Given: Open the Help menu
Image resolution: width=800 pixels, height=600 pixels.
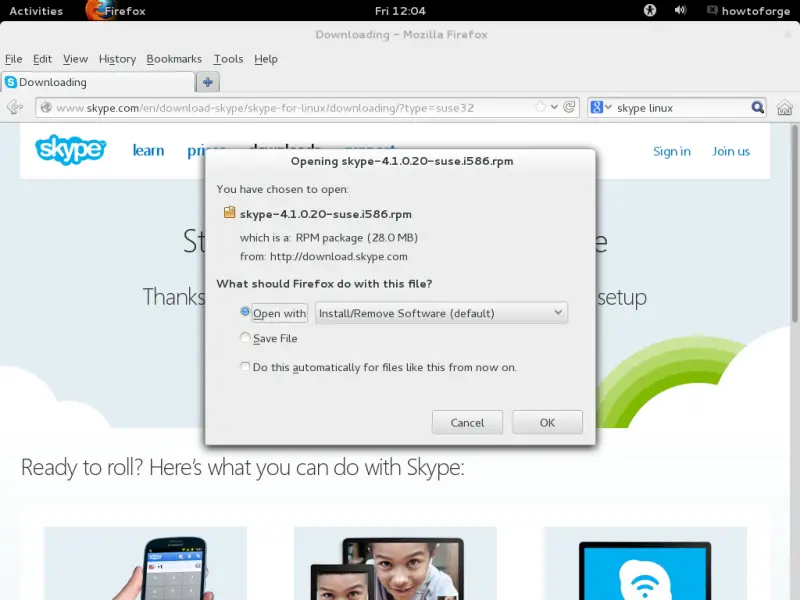Looking at the screenshot, I should (x=266, y=59).
